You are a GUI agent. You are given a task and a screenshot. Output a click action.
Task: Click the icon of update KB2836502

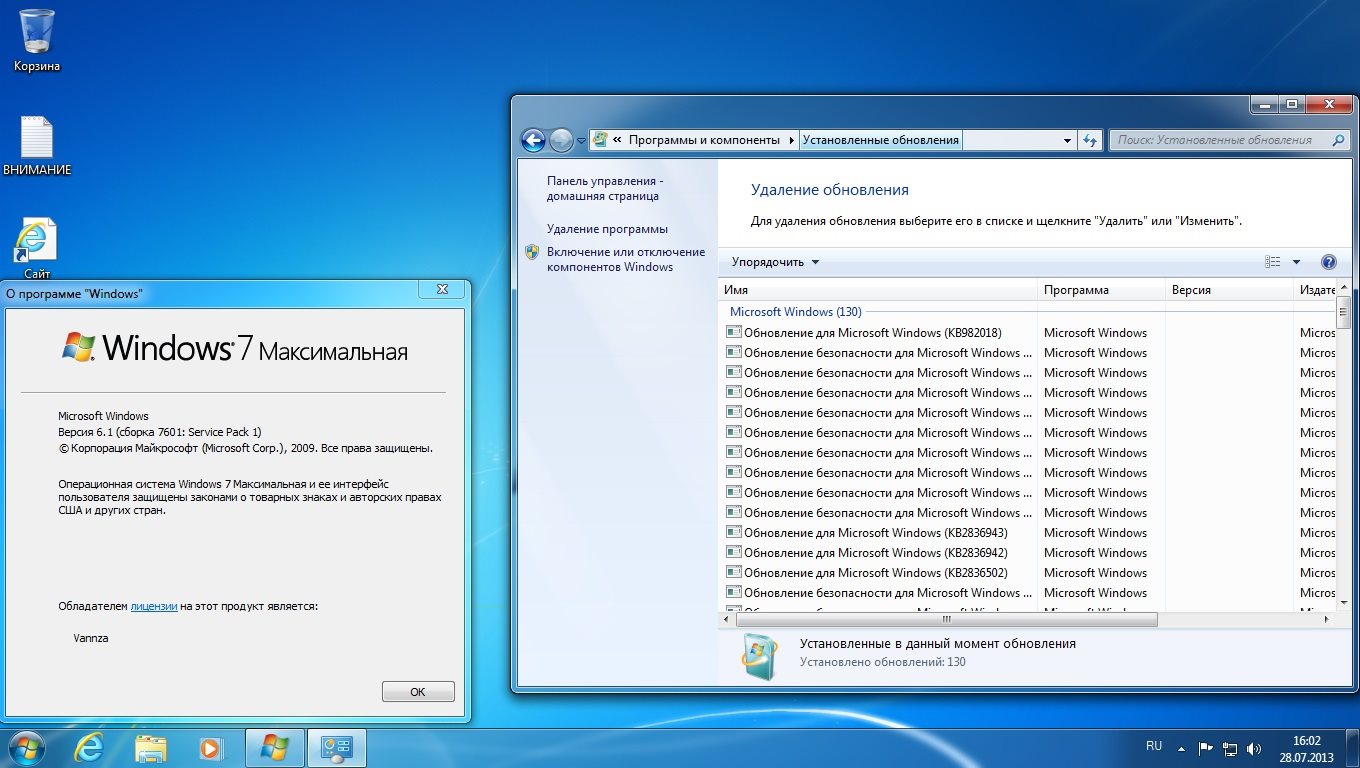click(733, 572)
